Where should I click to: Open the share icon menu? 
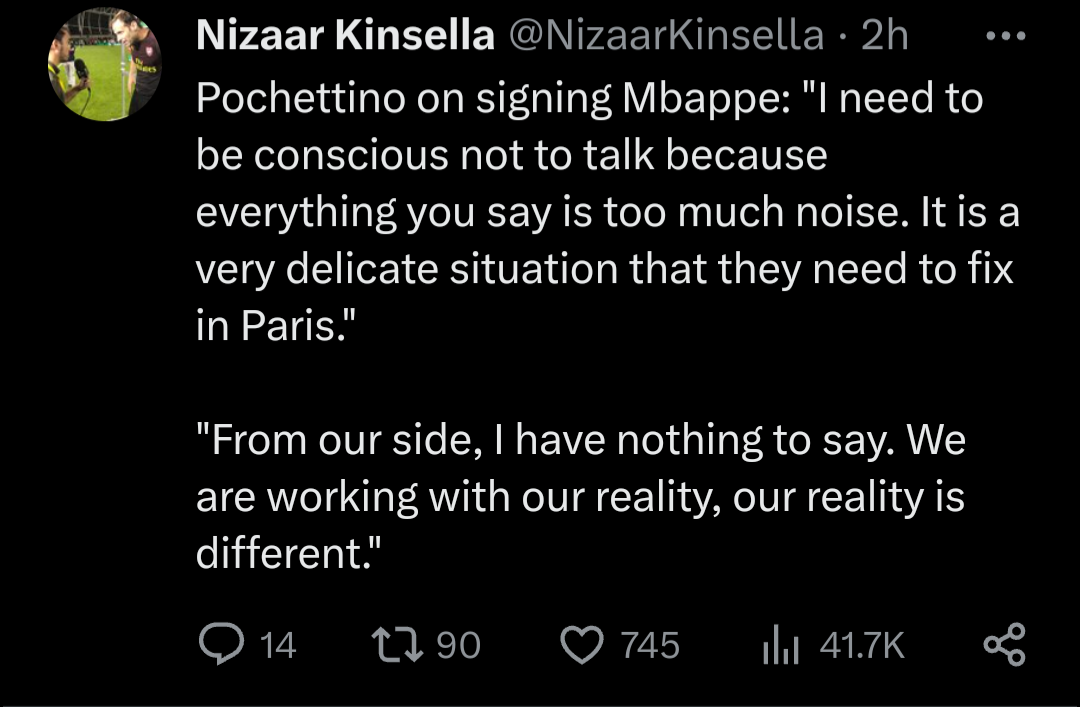tap(1004, 645)
